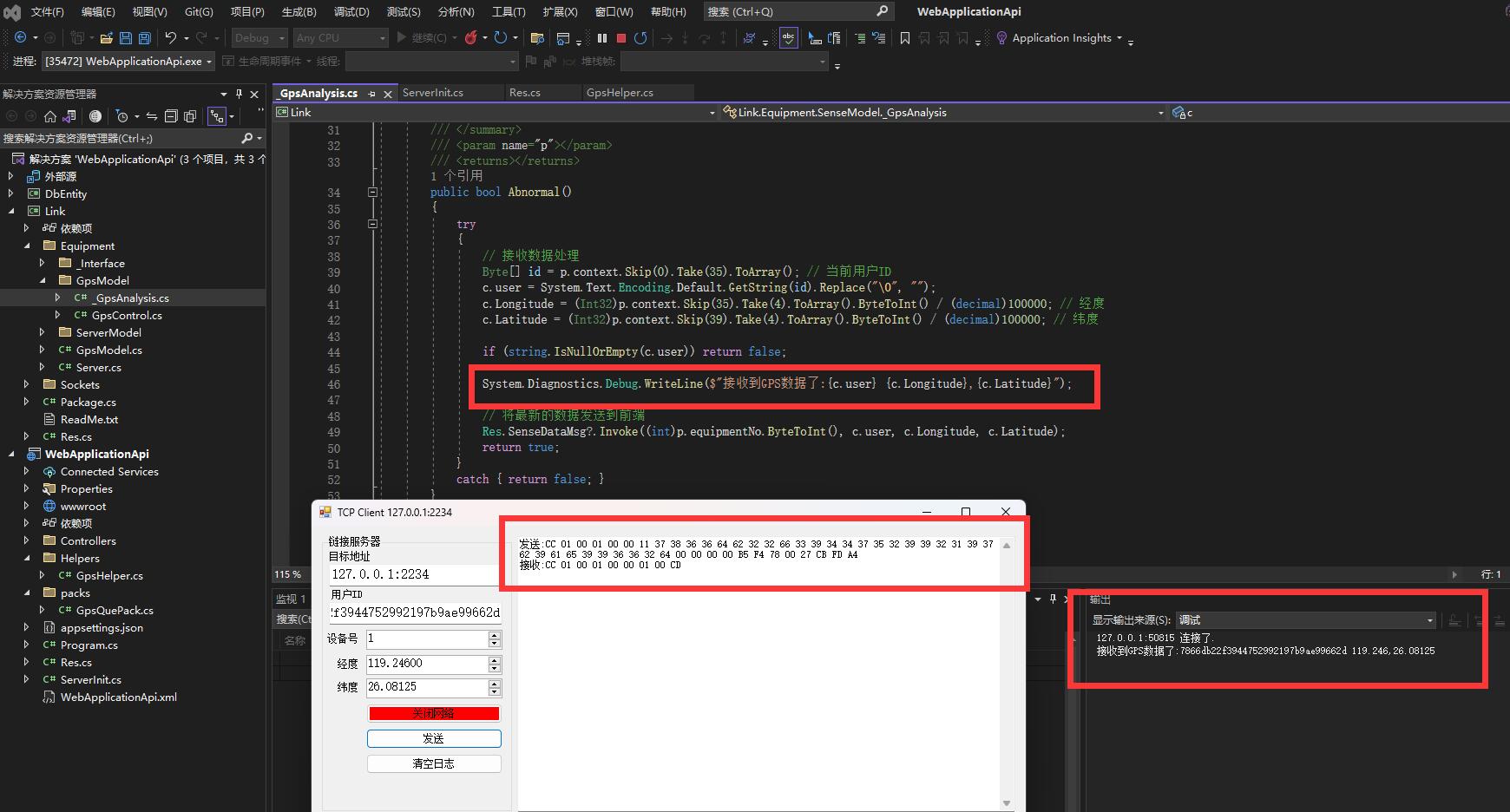Click the Save All double-disk icon
Viewport: 1510px width, 812px height.
145,38
